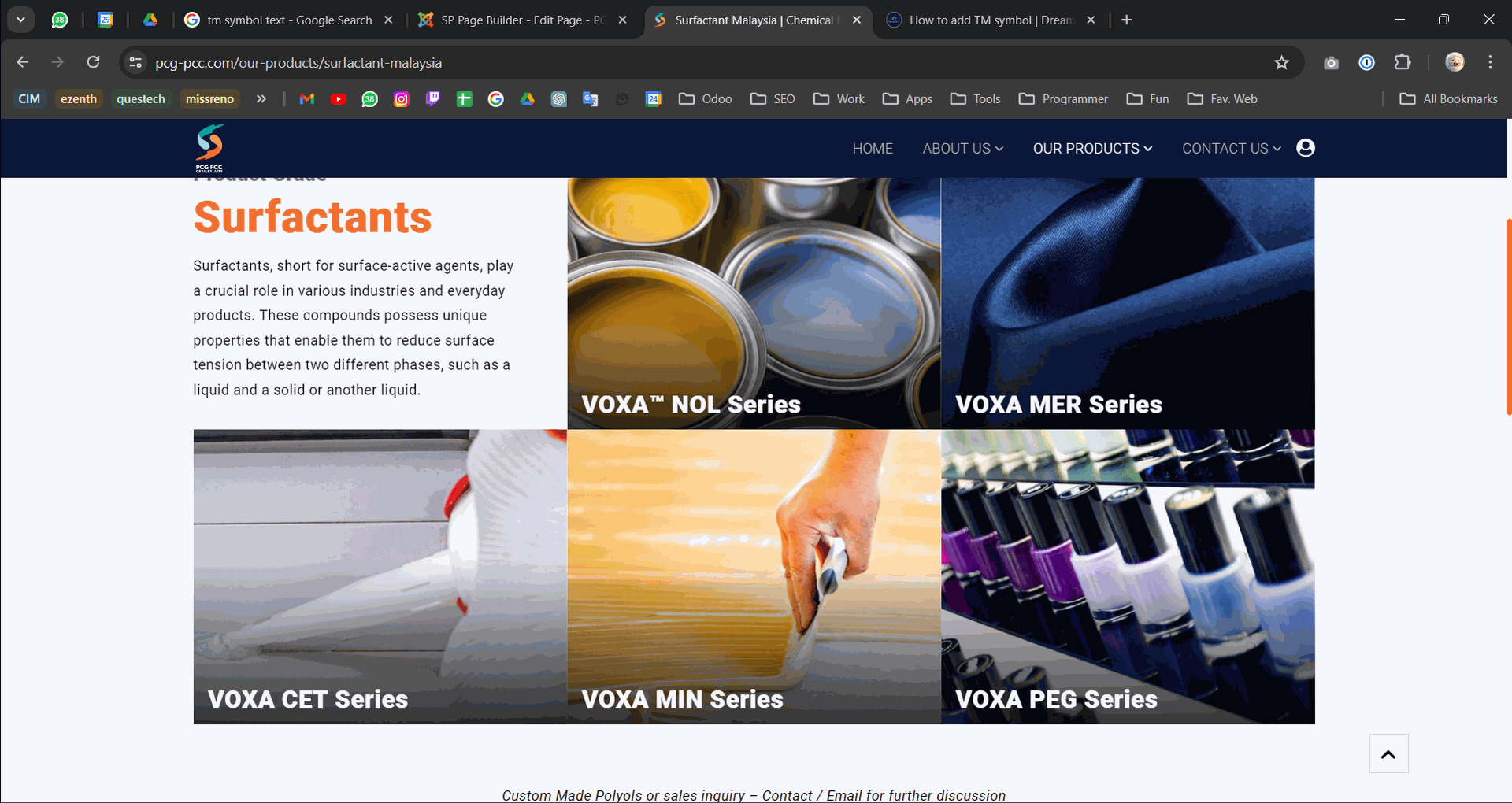1512x803 pixels.
Task: Open the Extensions puzzle icon
Action: (x=1403, y=62)
